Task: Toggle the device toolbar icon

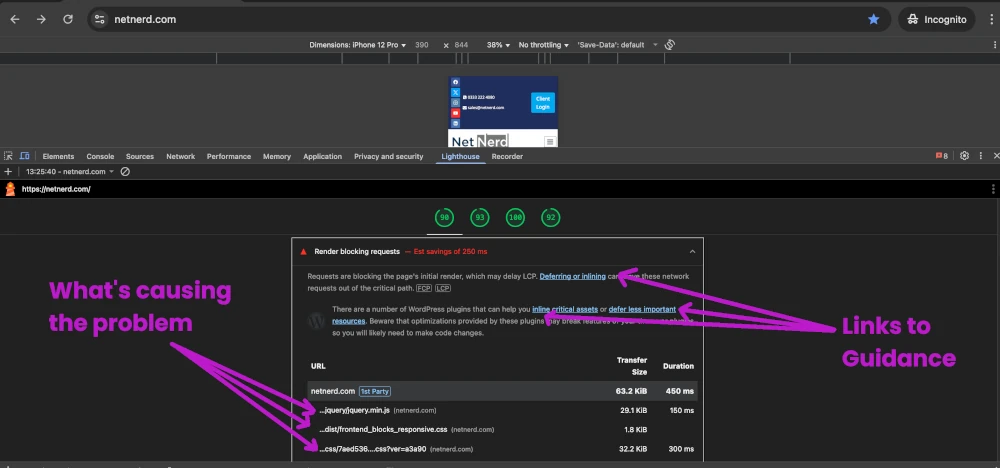Action: click(x=24, y=157)
